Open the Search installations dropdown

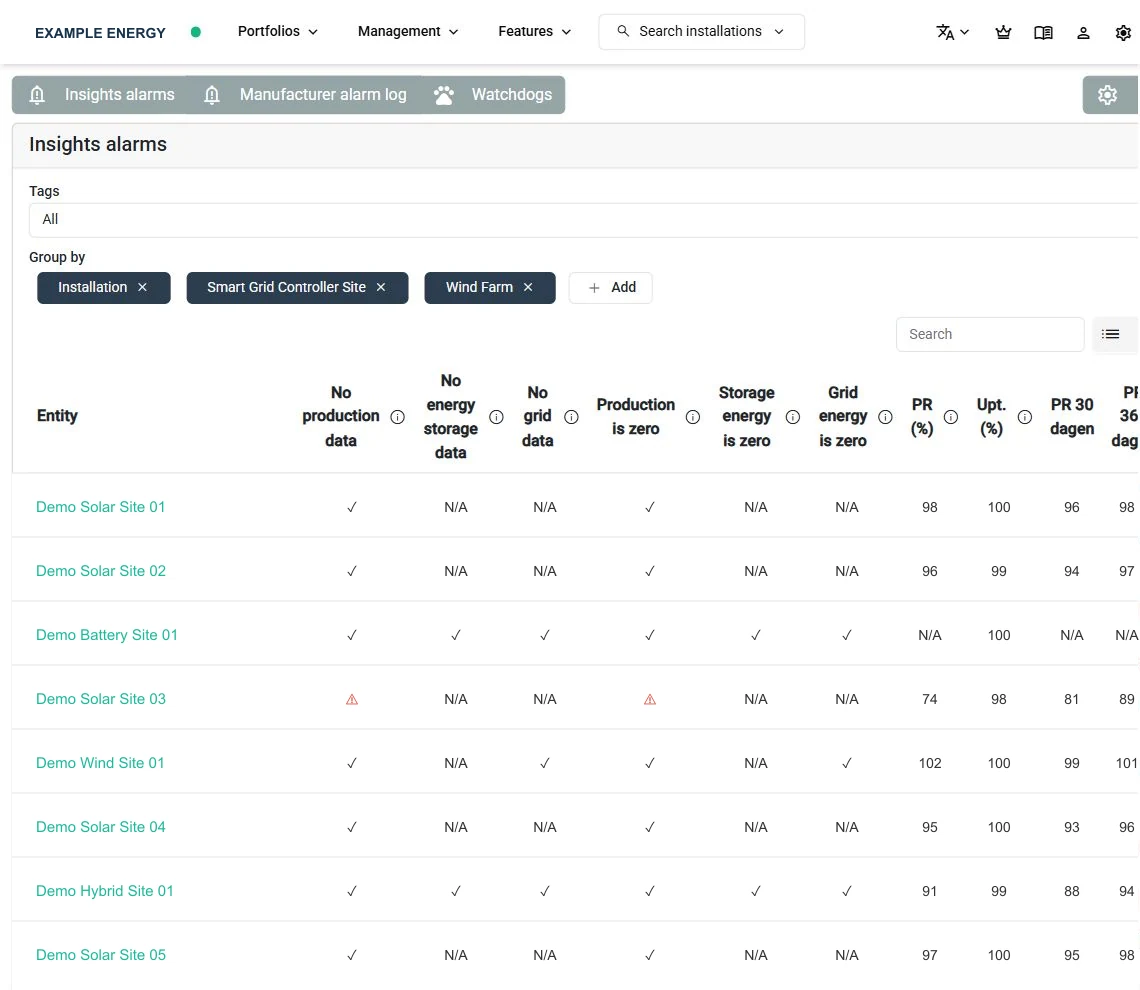pos(702,32)
